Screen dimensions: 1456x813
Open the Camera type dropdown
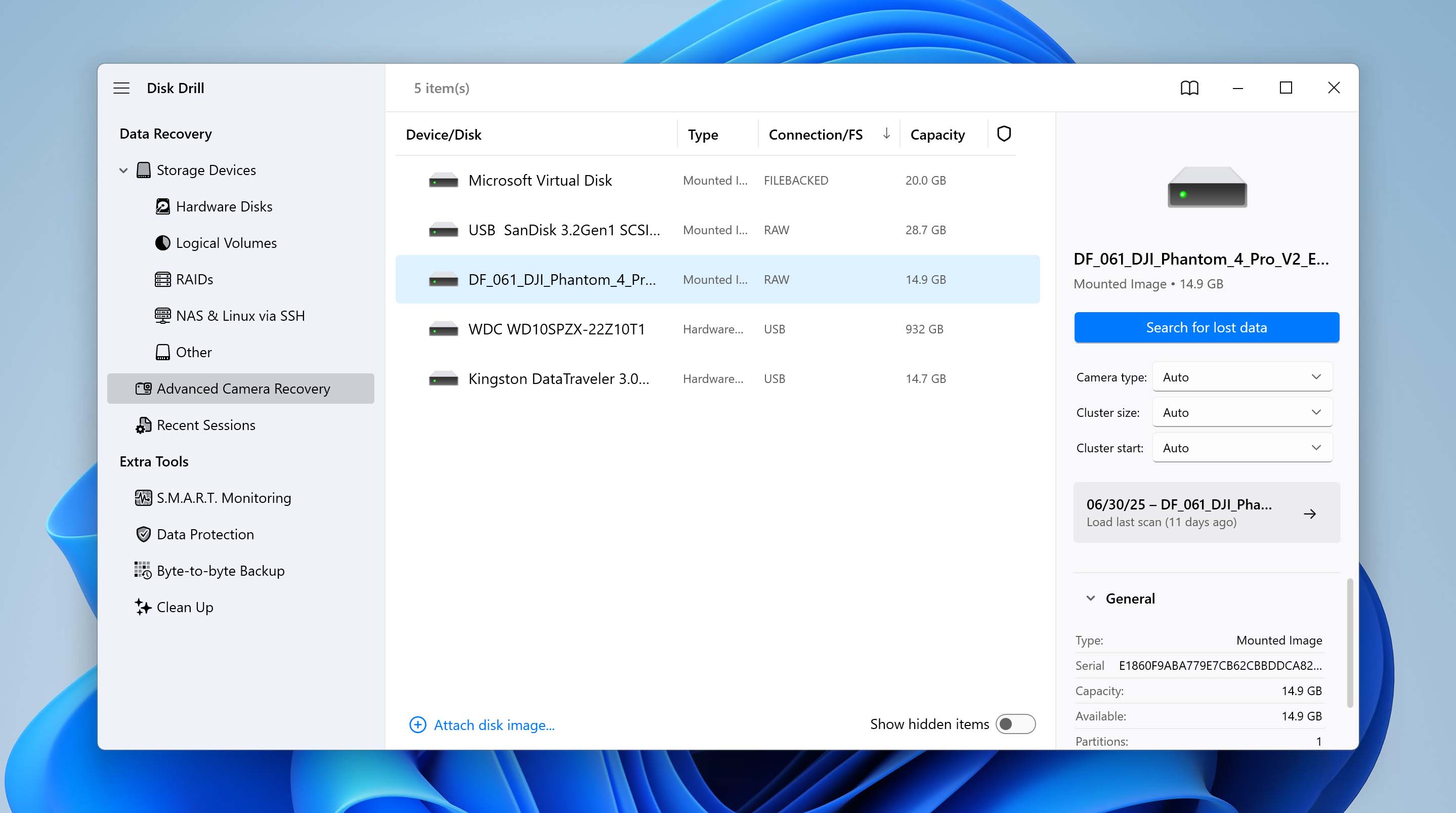pyautogui.click(x=1242, y=377)
